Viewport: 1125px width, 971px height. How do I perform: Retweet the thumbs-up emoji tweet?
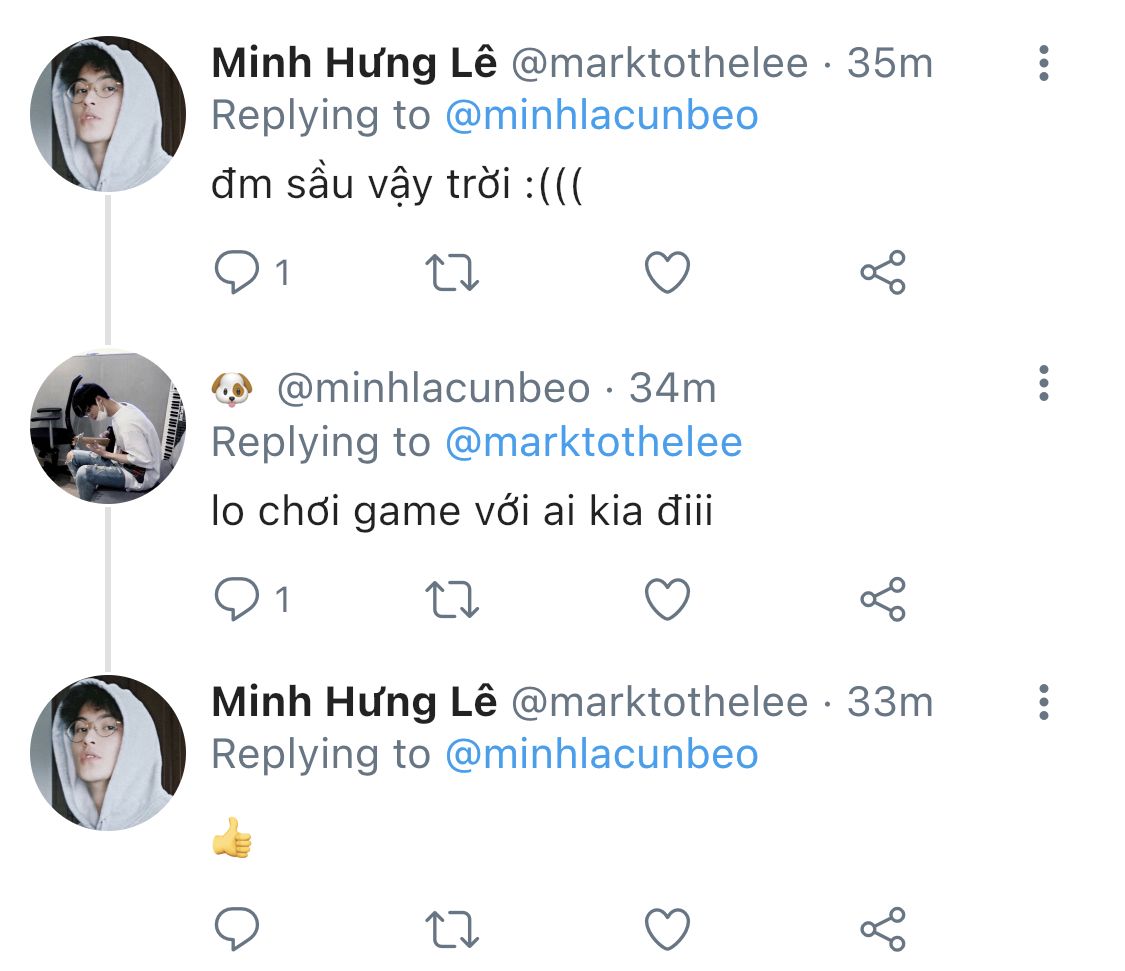point(452,929)
